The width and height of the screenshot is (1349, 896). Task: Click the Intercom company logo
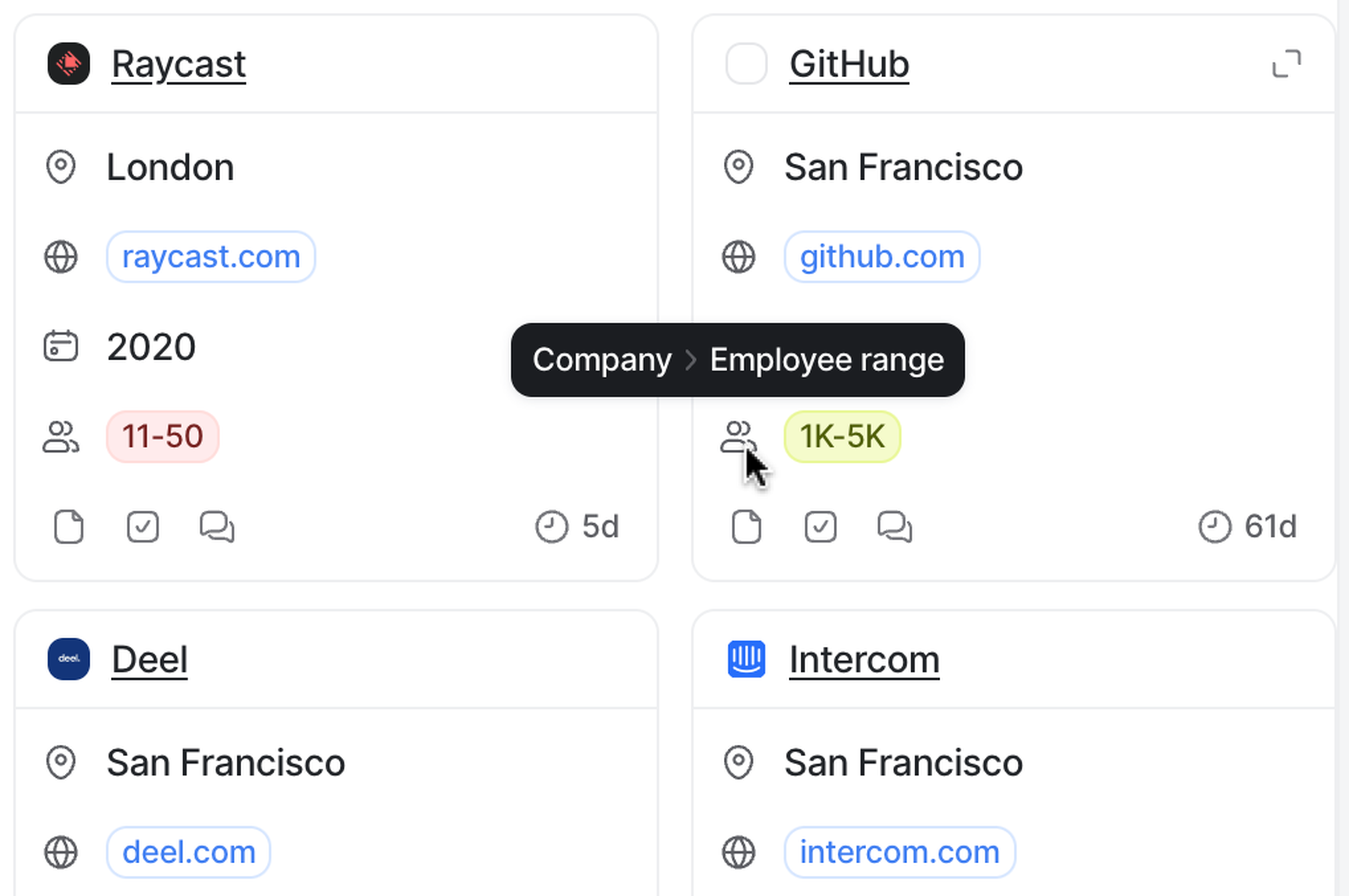pos(746,659)
